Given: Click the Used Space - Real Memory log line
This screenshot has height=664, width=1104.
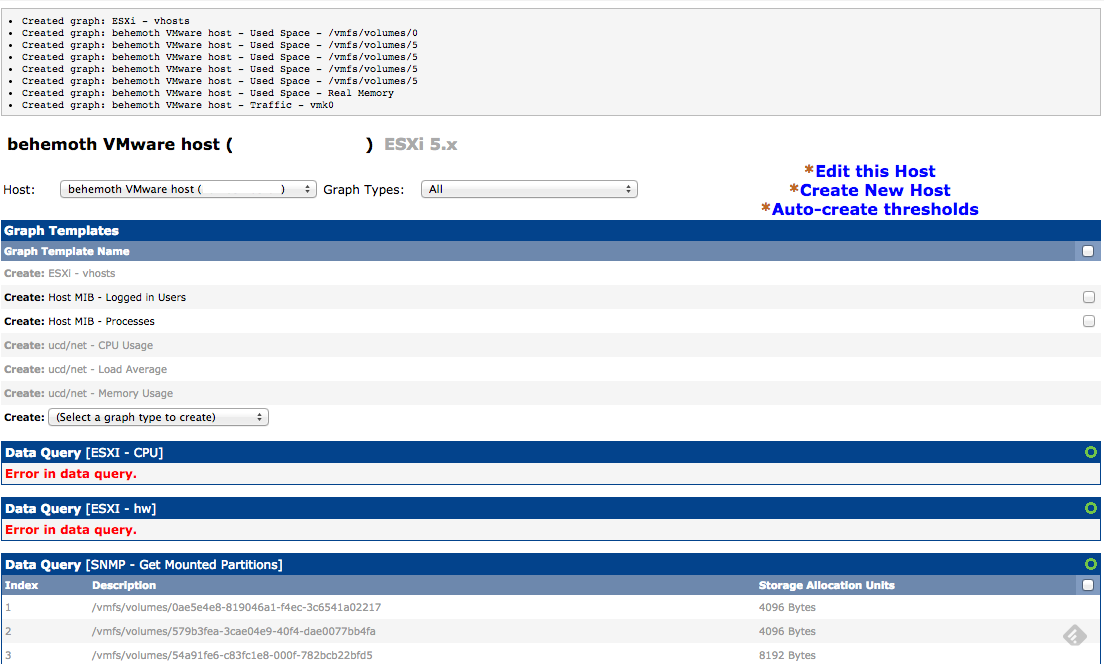Looking at the screenshot, I should [x=208, y=93].
